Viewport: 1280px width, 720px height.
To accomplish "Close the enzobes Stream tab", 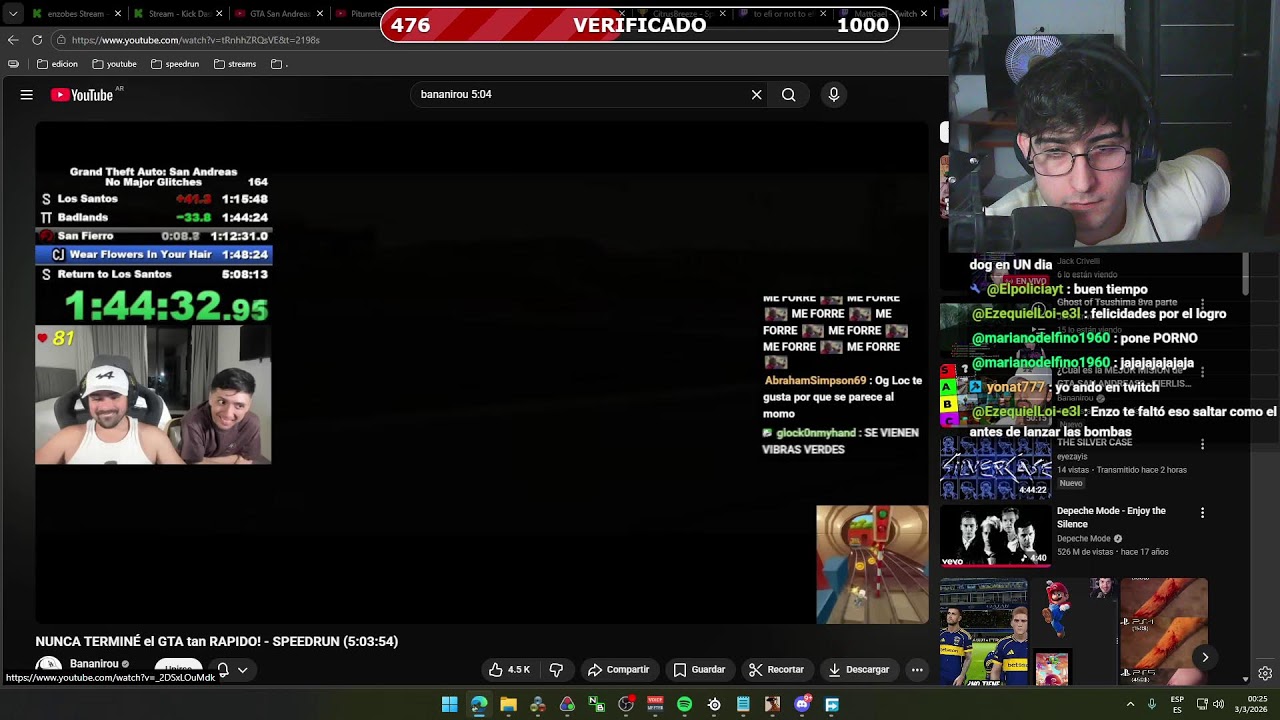I will (118, 14).
